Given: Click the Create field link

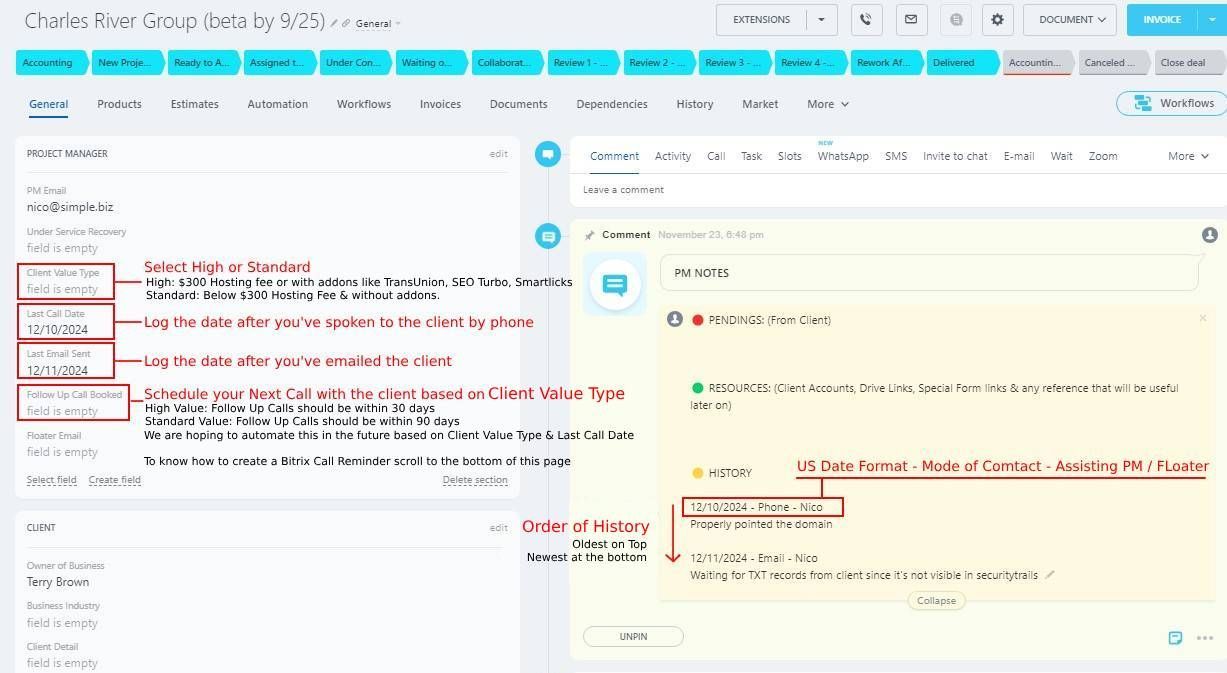Looking at the screenshot, I should [114, 480].
